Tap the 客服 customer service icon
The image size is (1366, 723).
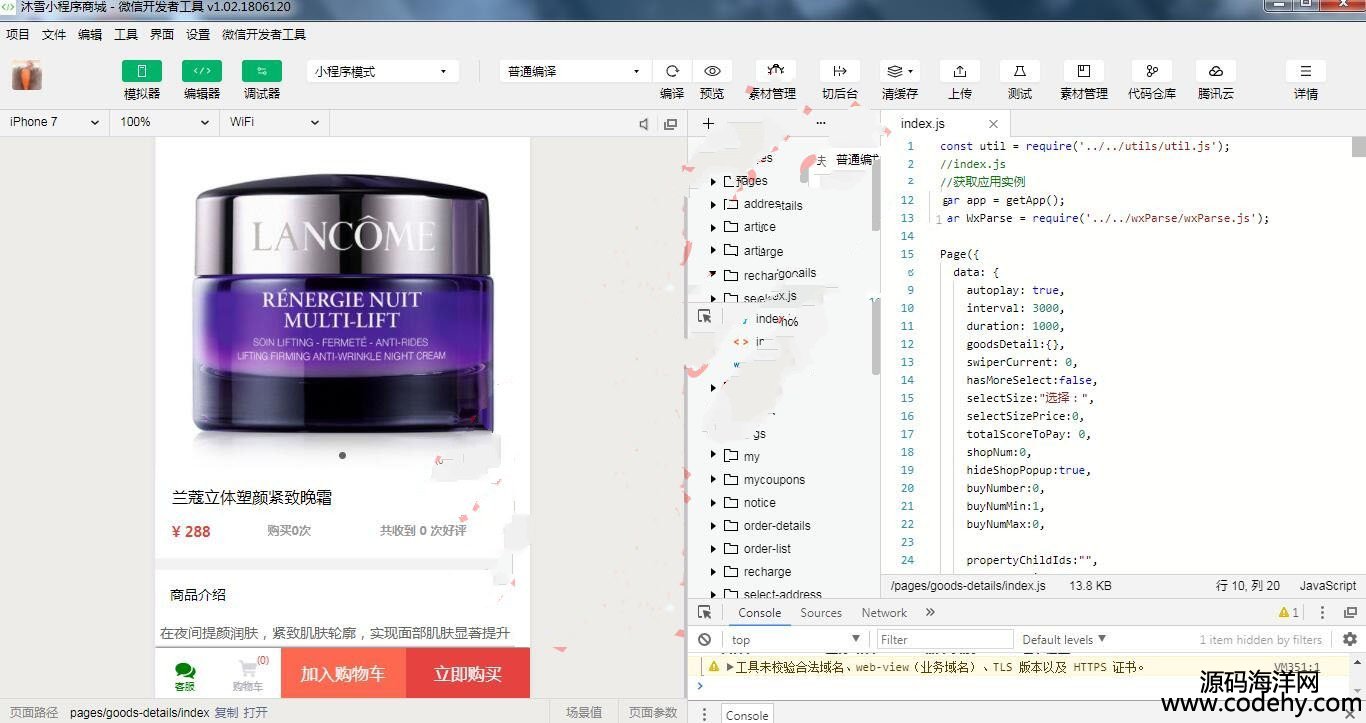tap(185, 676)
